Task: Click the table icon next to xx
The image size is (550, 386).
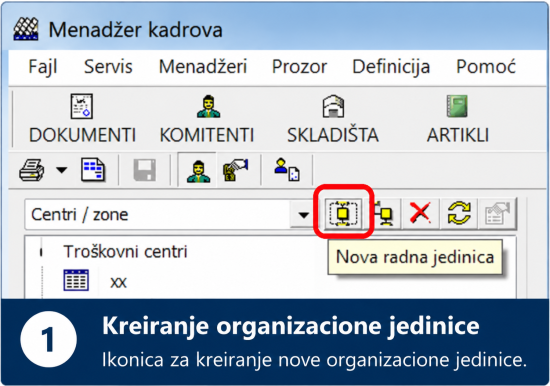Action: point(76,280)
